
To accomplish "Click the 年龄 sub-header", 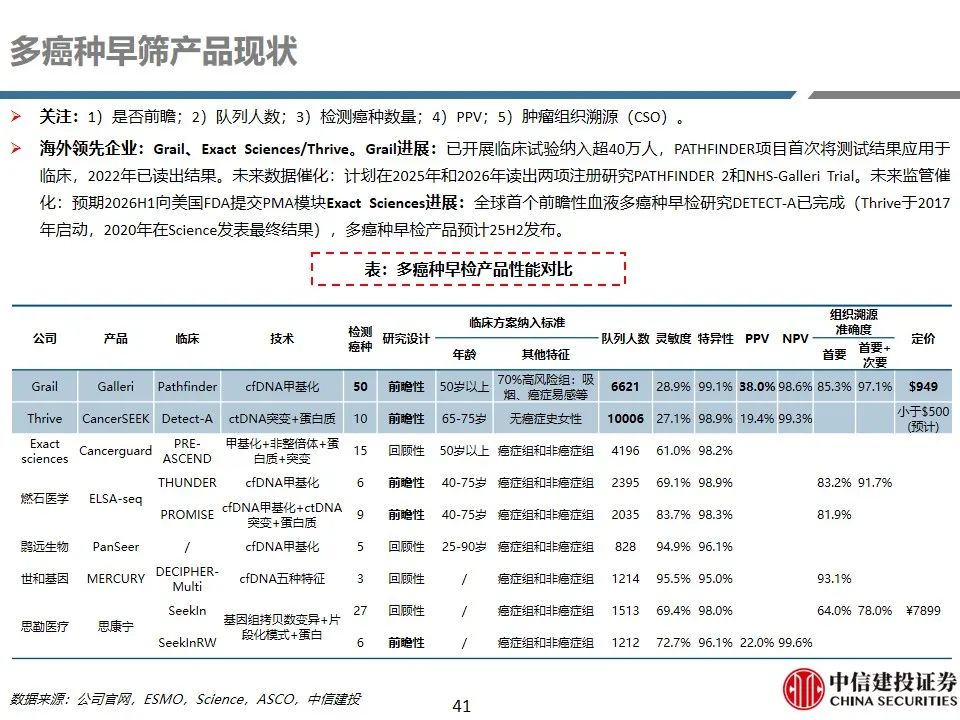I will pyautogui.click(x=464, y=354).
